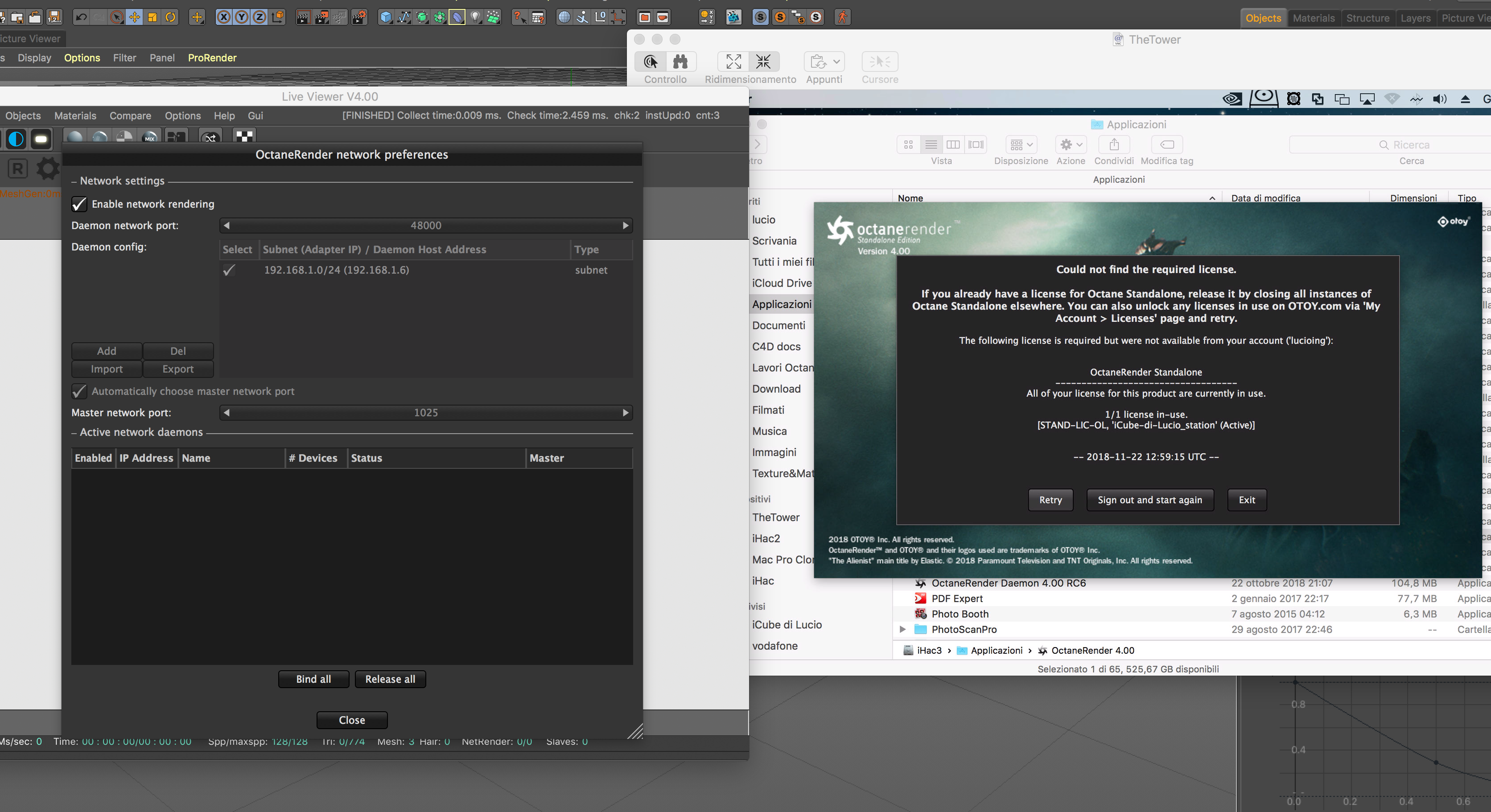The image size is (1491, 812).
Task: Open Edit Render Settings gear clapperboard
Action: coord(359,17)
